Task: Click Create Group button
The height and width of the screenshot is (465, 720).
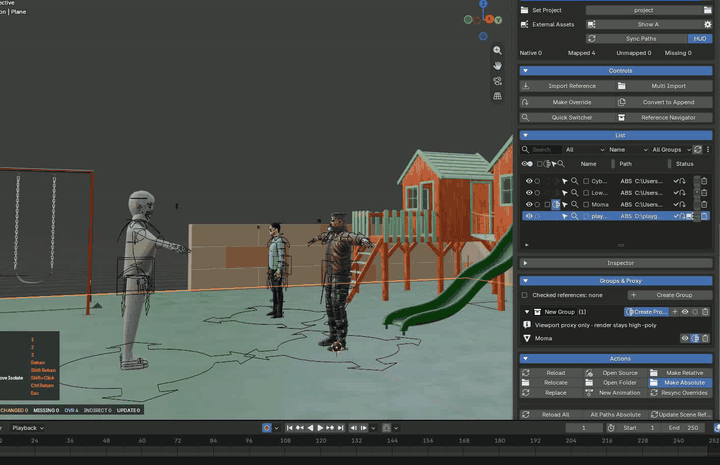Action: [x=669, y=295]
